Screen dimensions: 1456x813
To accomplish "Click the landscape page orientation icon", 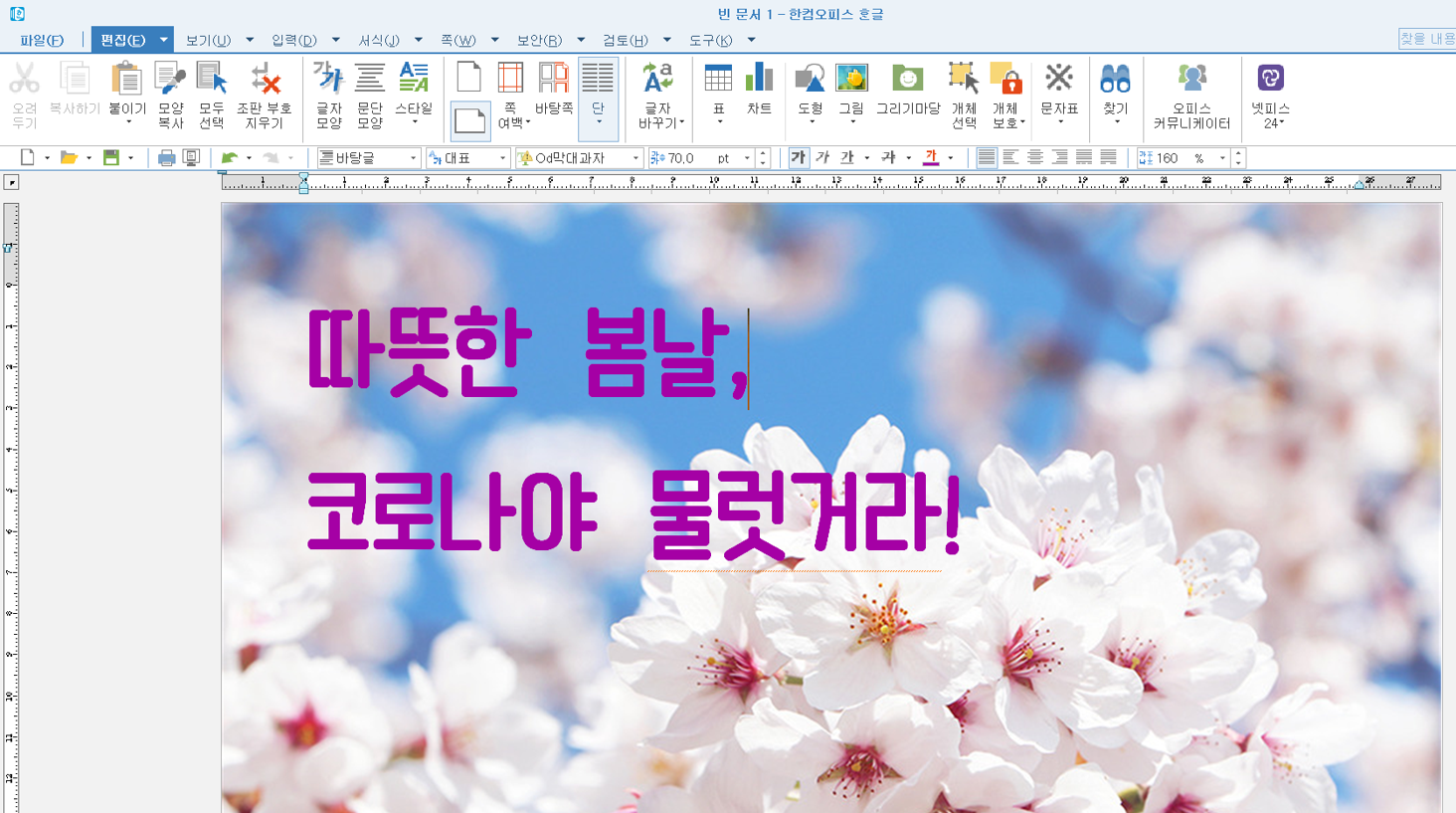I will (x=469, y=121).
